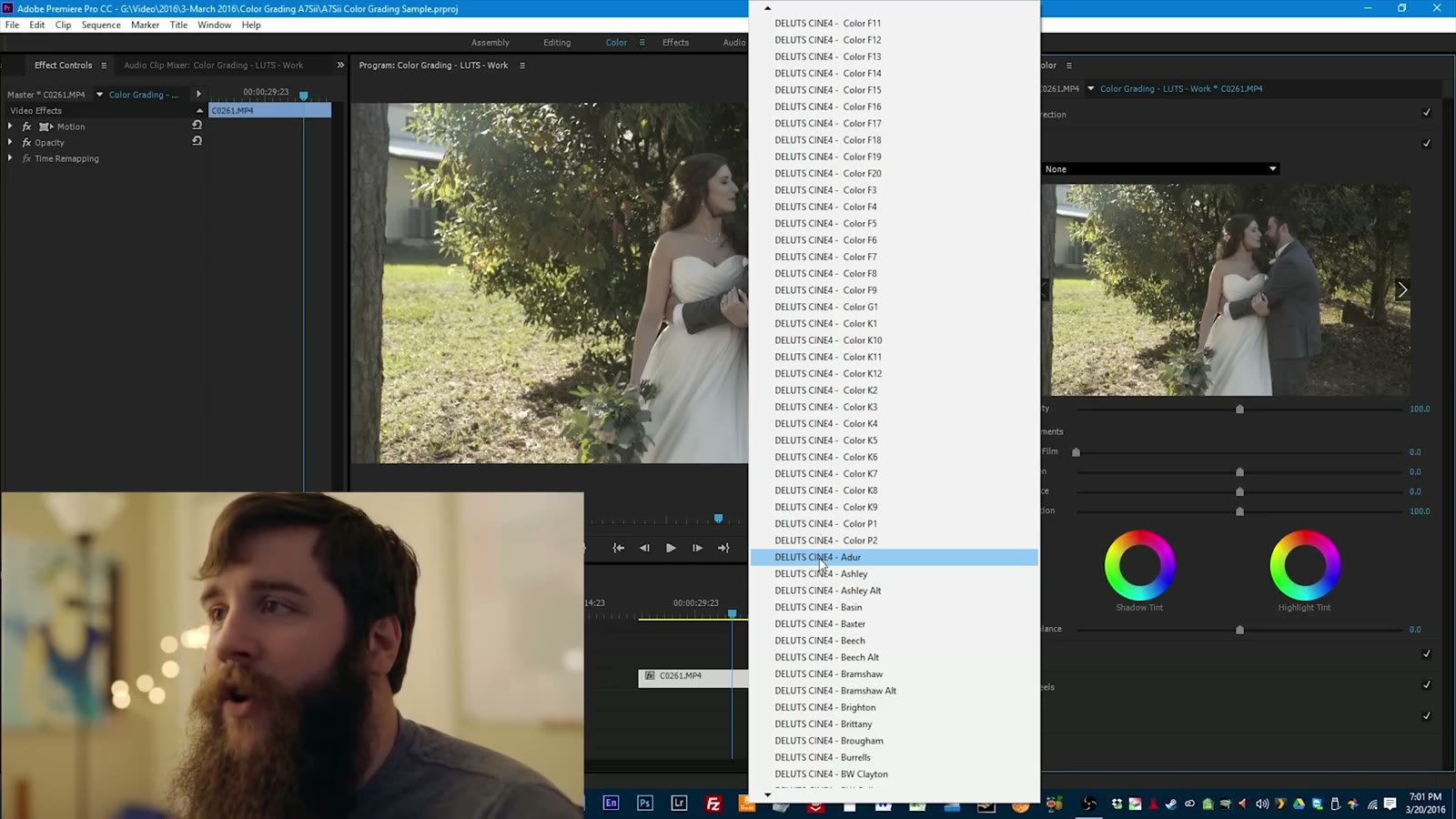The image size is (1456, 819).
Task: Click Go to In point button
Action: 619,548
